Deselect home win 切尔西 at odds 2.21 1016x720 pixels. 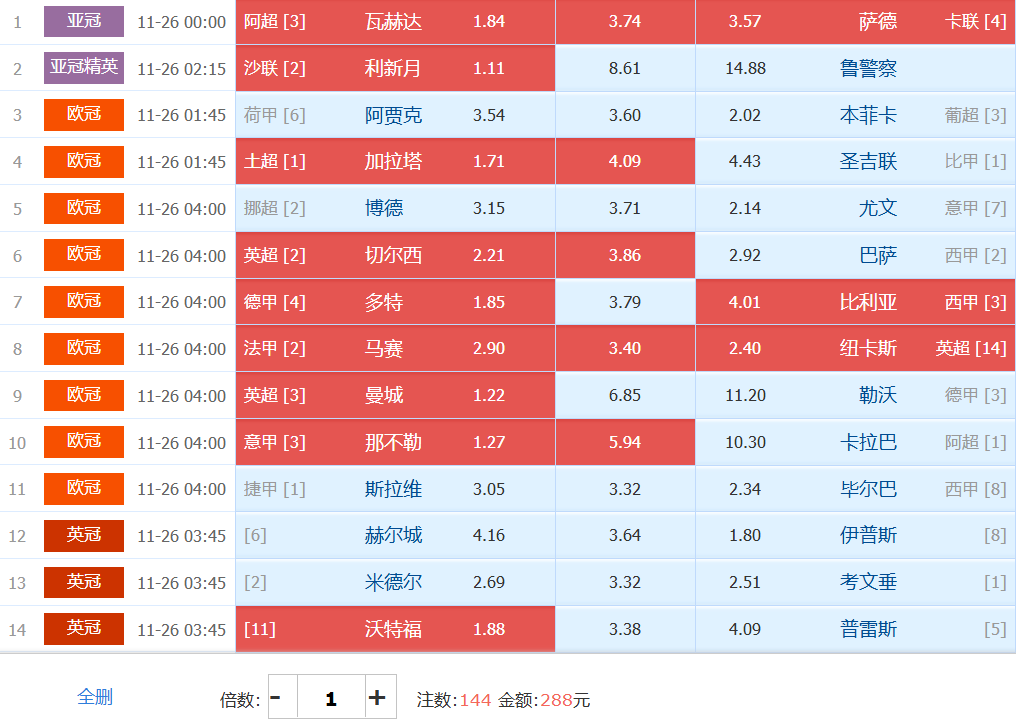click(395, 255)
